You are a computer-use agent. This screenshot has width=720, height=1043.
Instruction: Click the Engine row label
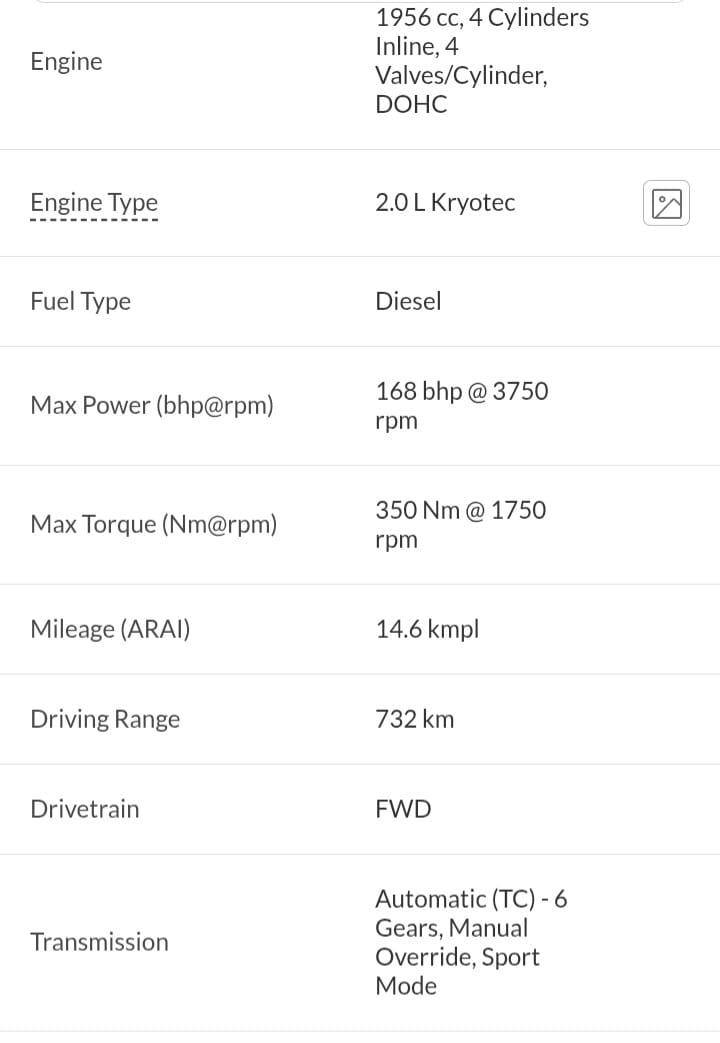67,61
